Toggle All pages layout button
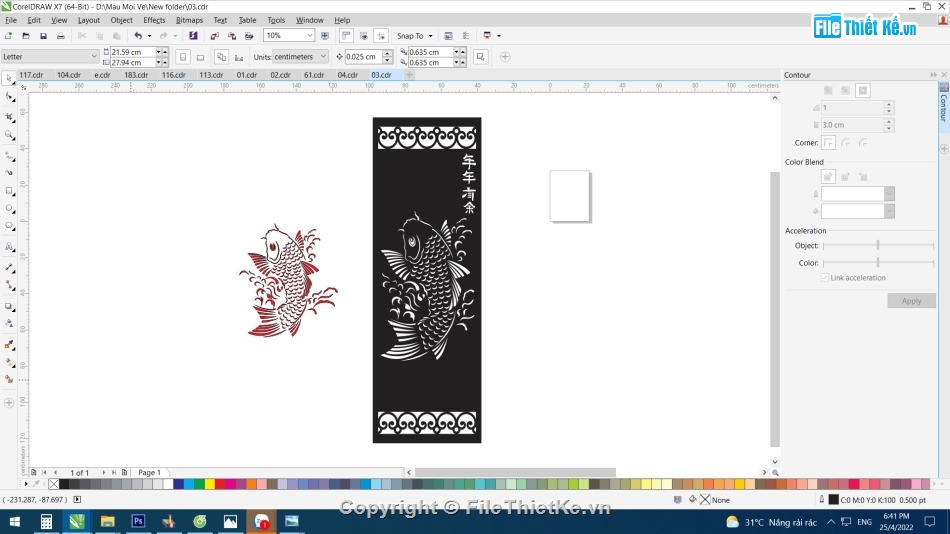 pos(222,57)
